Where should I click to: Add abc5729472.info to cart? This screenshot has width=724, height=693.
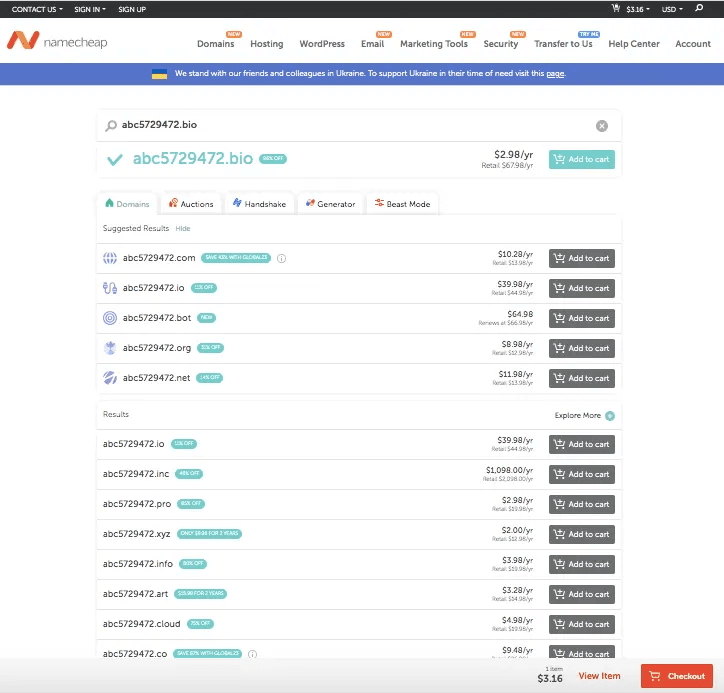[581, 565]
